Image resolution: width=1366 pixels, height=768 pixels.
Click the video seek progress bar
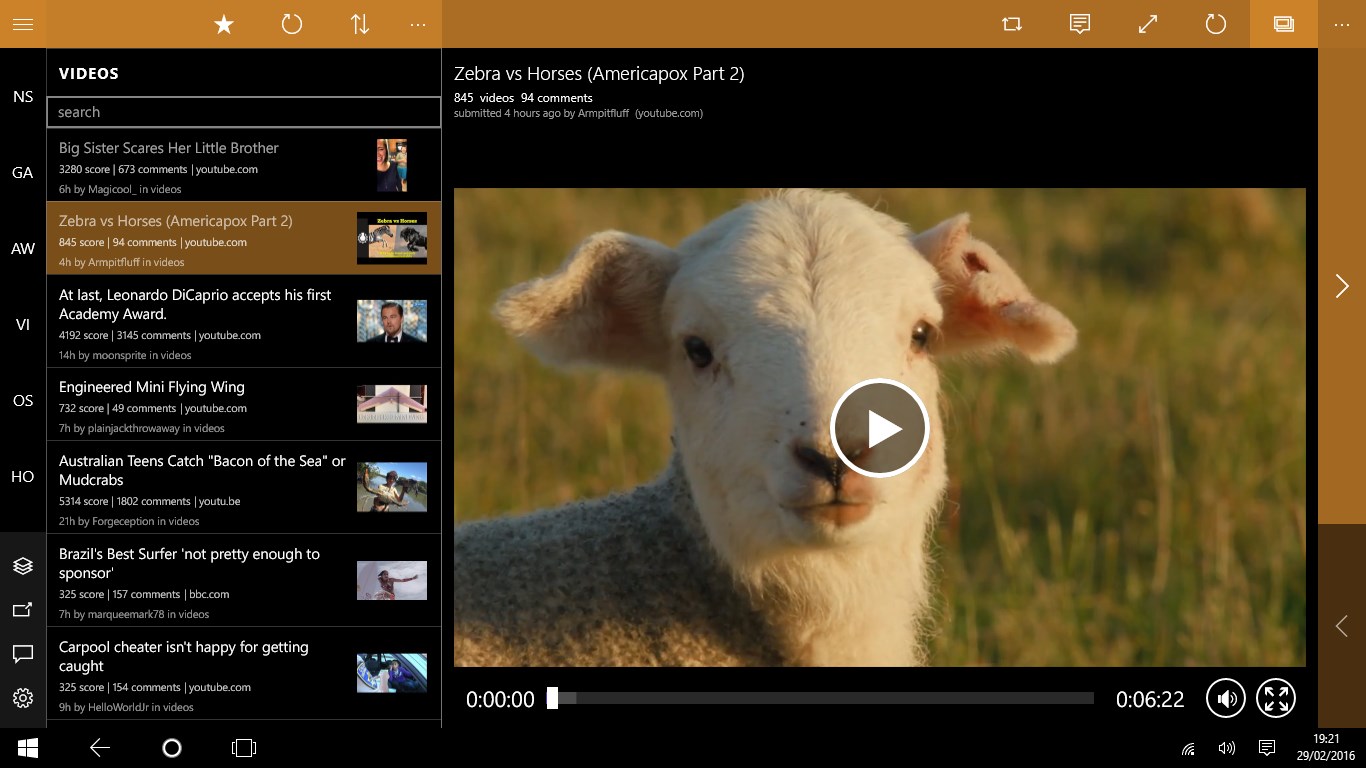pos(820,698)
